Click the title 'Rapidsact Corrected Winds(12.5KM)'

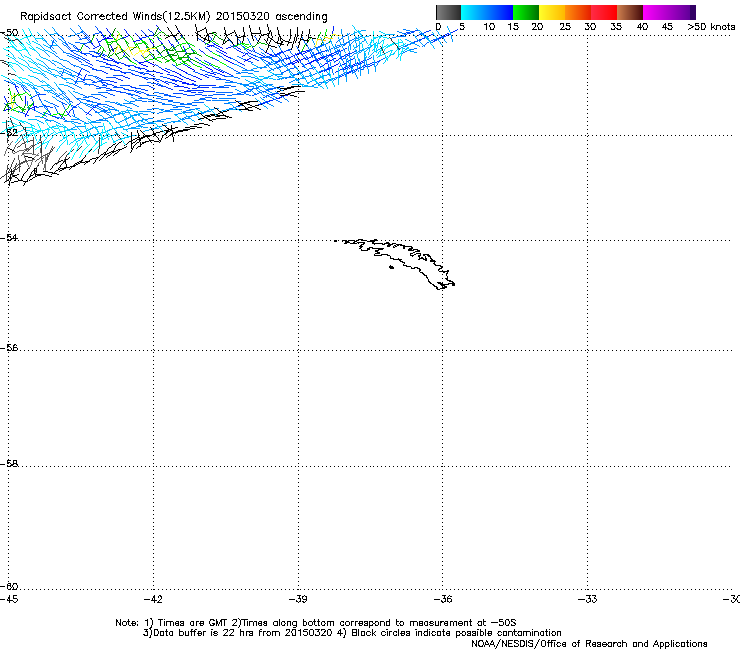[115, 17]
